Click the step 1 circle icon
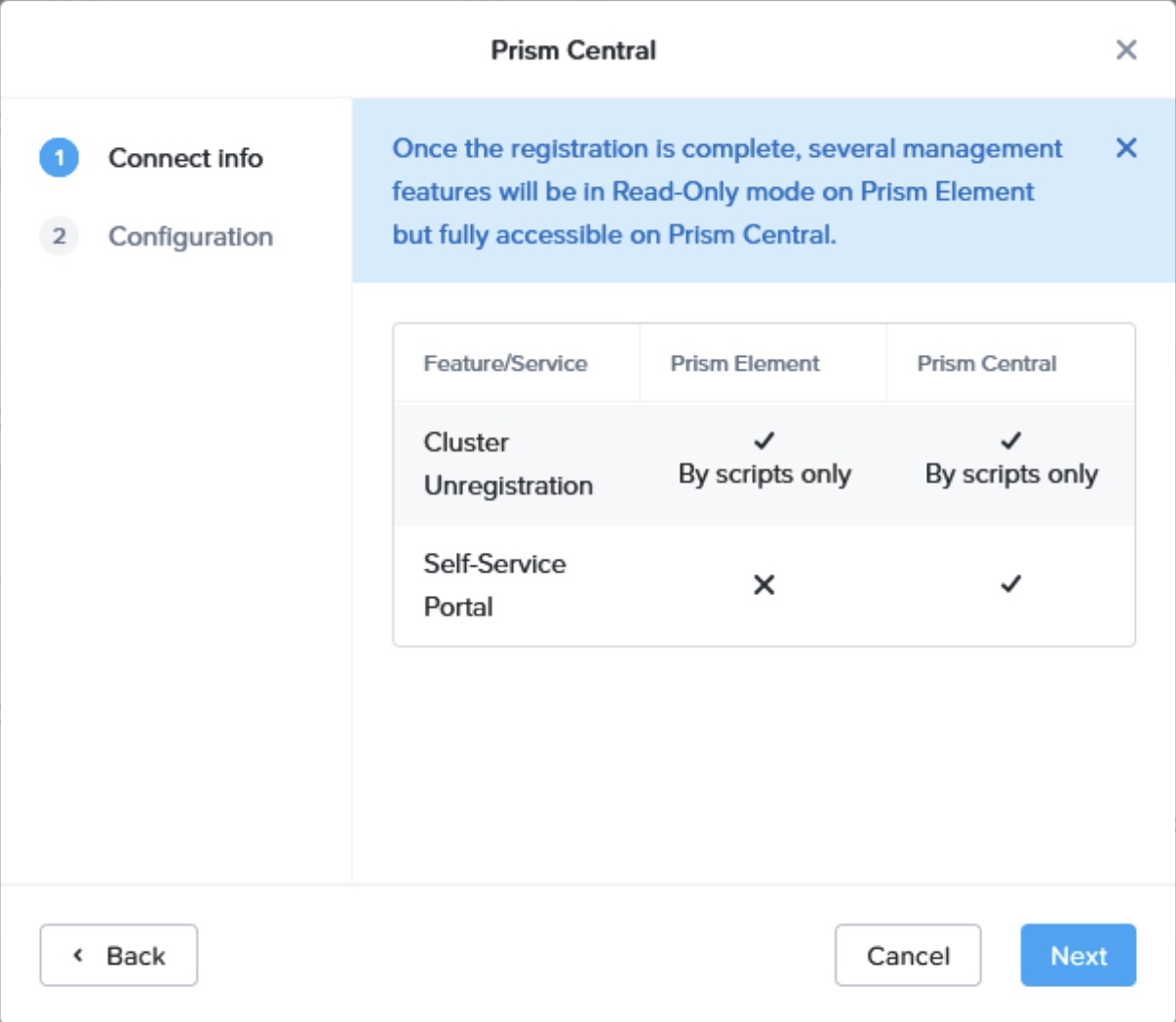The image size is (1176, 1022). point(59,158)
